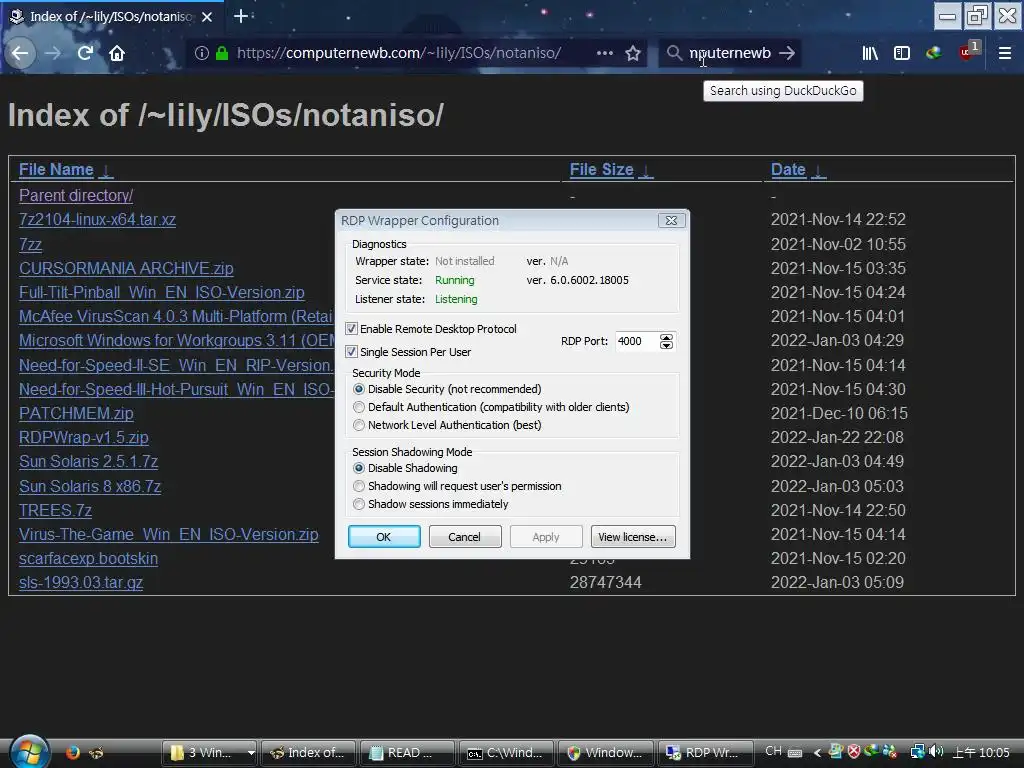This screenshot has height=768, width=1024.
Task: Download RDPWrap-v1.5.zip
Action: (x=84, y=438)
